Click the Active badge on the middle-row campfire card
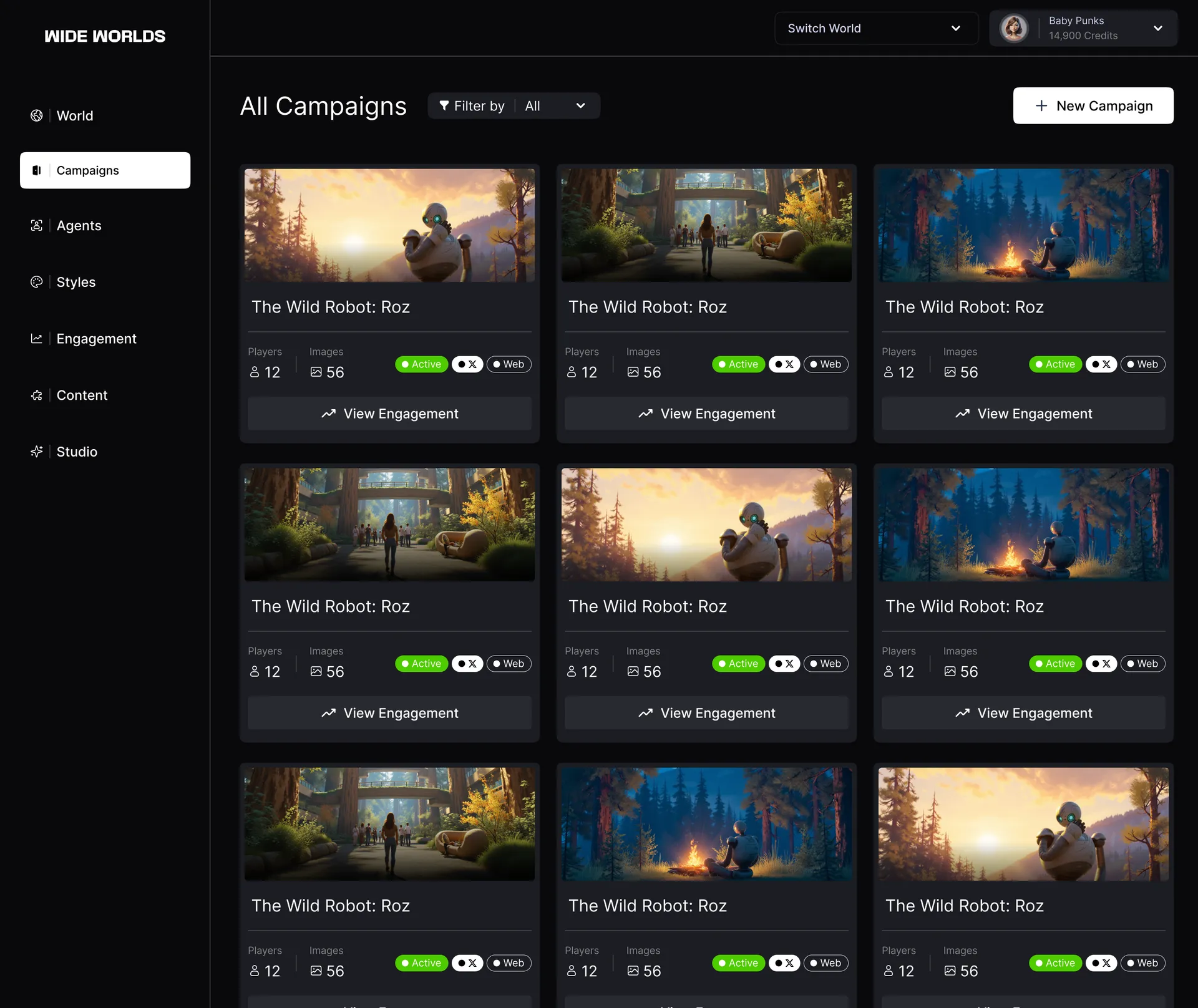 pos(1056,664)
